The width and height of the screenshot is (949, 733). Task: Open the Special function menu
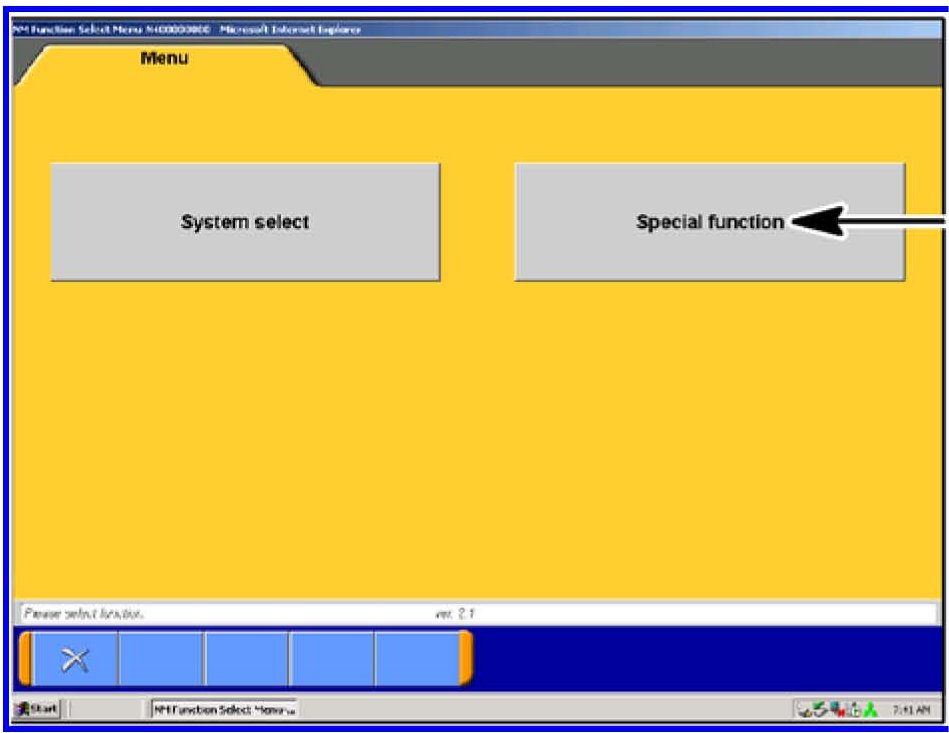[x=709, y=222]
